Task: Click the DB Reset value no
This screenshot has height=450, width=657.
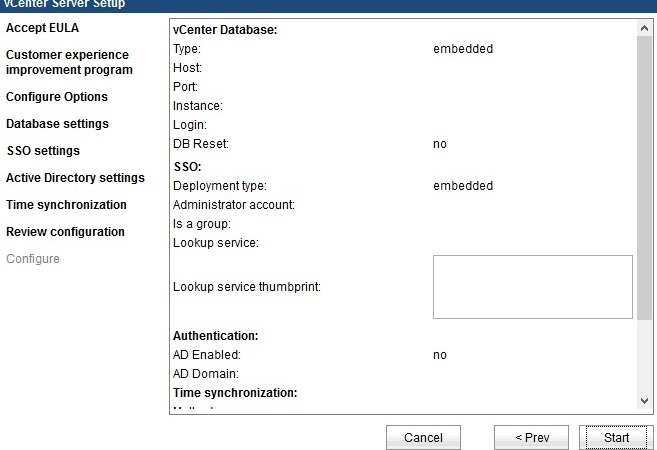Action: tap(440, 144)
